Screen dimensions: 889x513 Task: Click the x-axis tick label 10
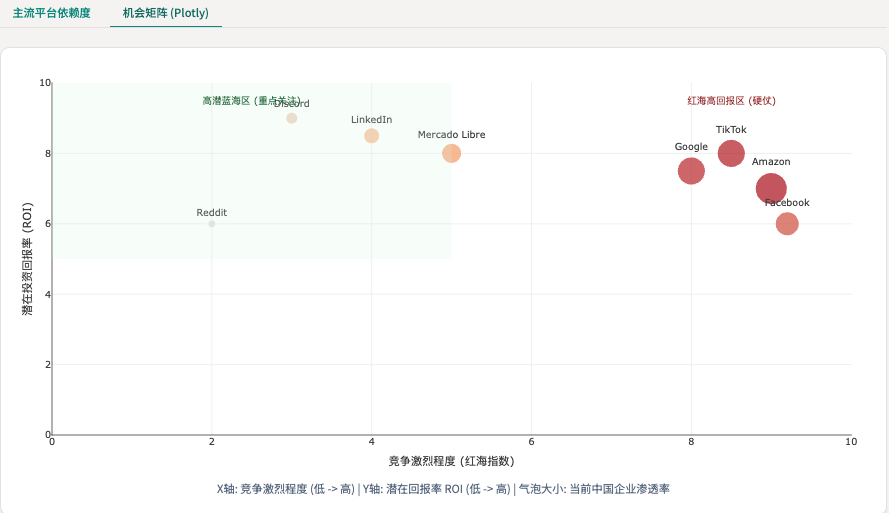(x=850, y=441)
